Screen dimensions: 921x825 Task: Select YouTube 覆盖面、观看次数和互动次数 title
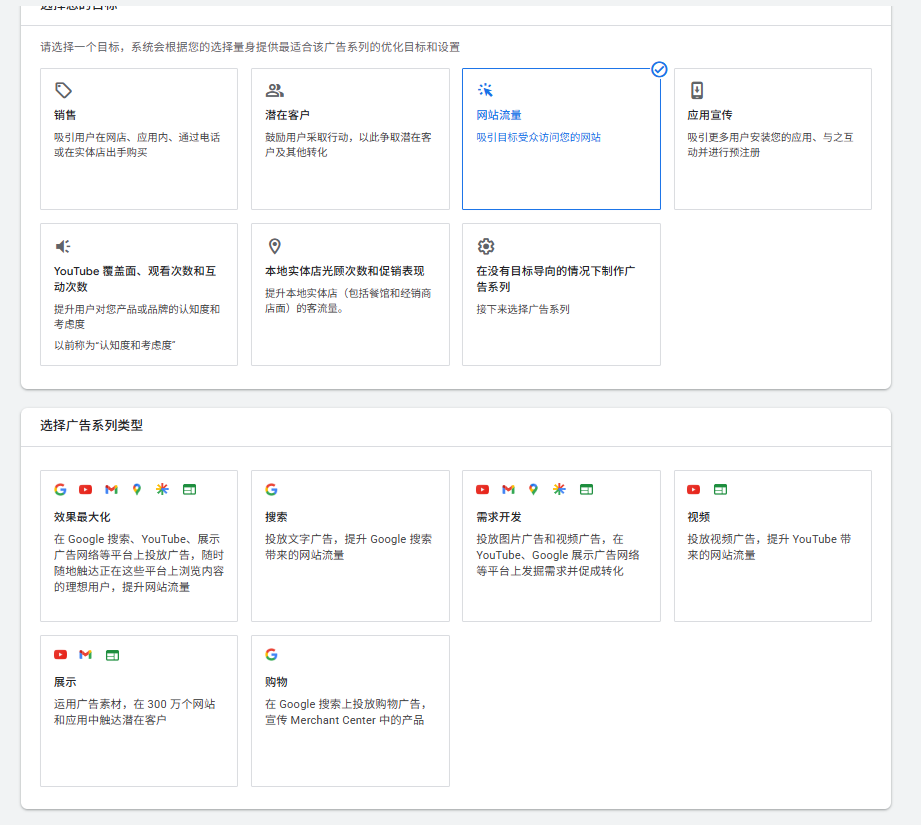(x=135, y=279)
